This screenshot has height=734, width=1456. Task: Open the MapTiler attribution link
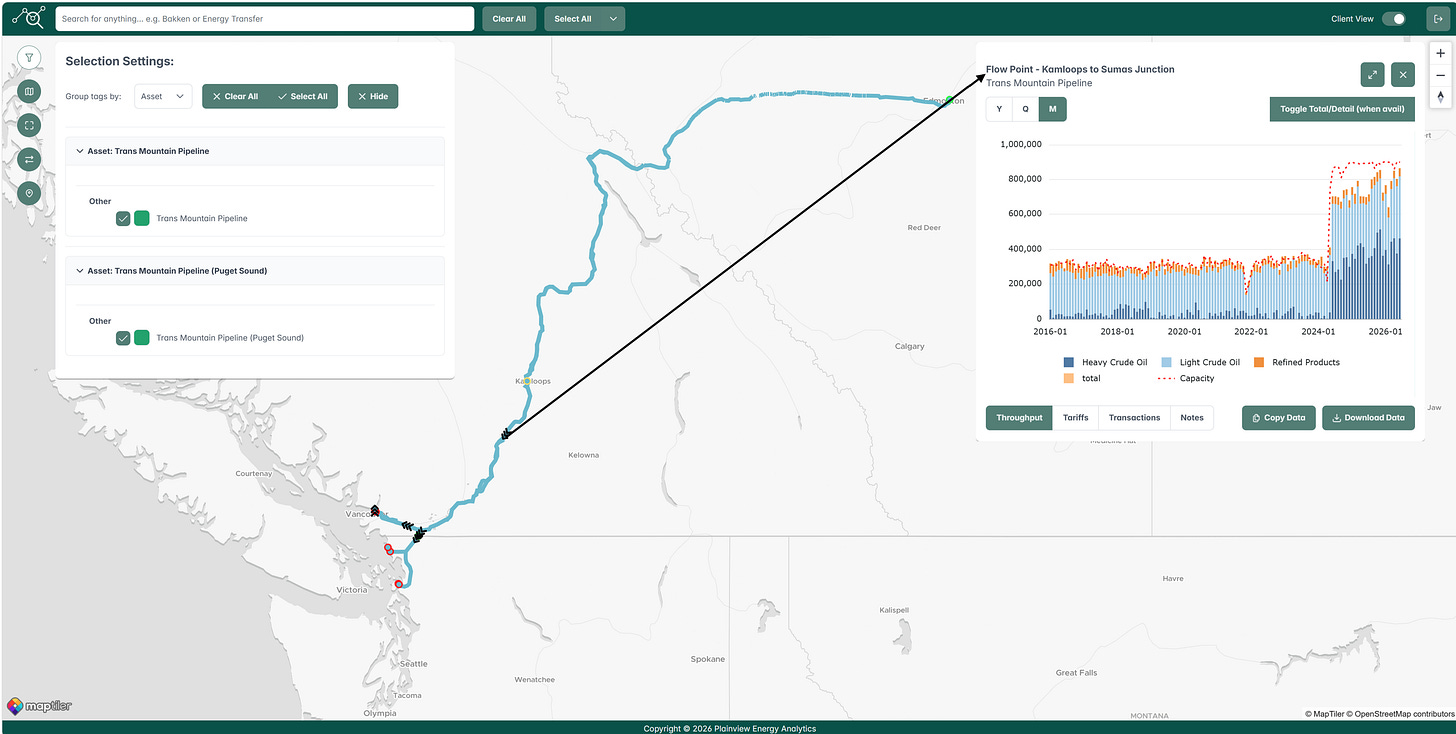pyautogui.click(x=1325, y=714)
